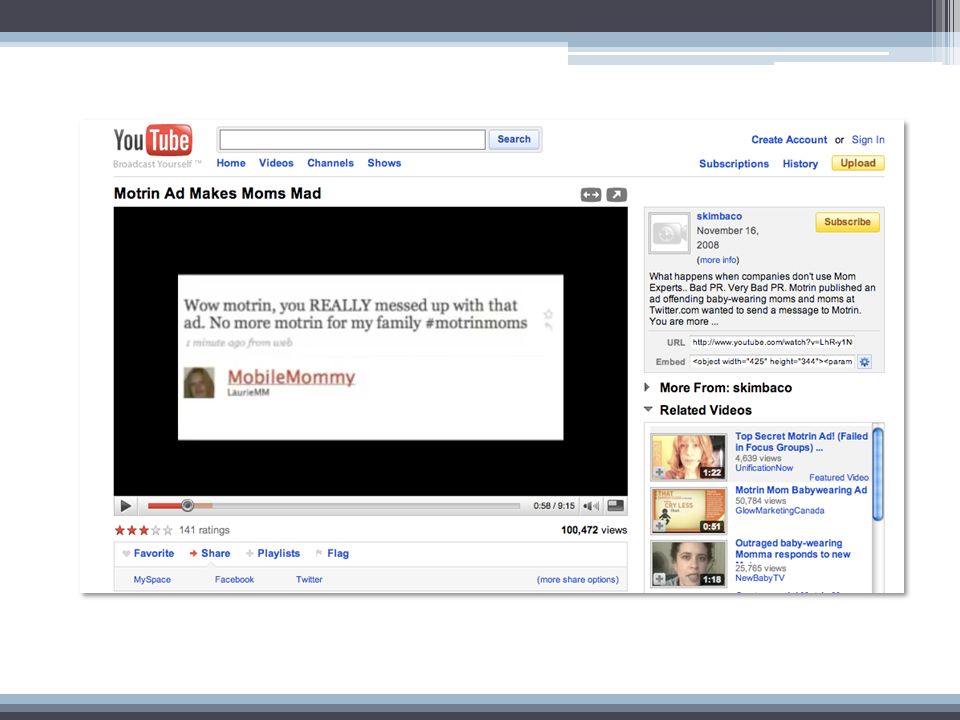The image size is (960, 720).
Task: Select the Share tab
Action: coord(209,553)
